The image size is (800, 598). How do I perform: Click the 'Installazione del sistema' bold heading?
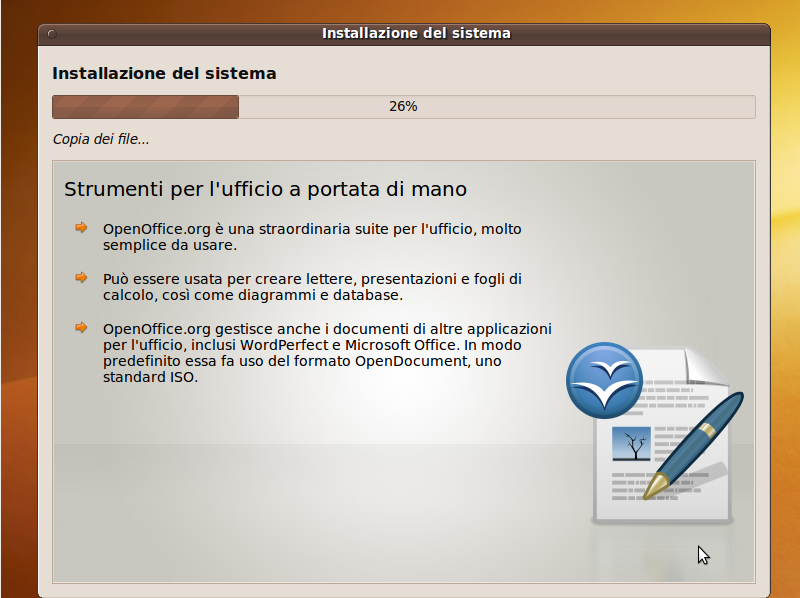click(x=164, y=73)
